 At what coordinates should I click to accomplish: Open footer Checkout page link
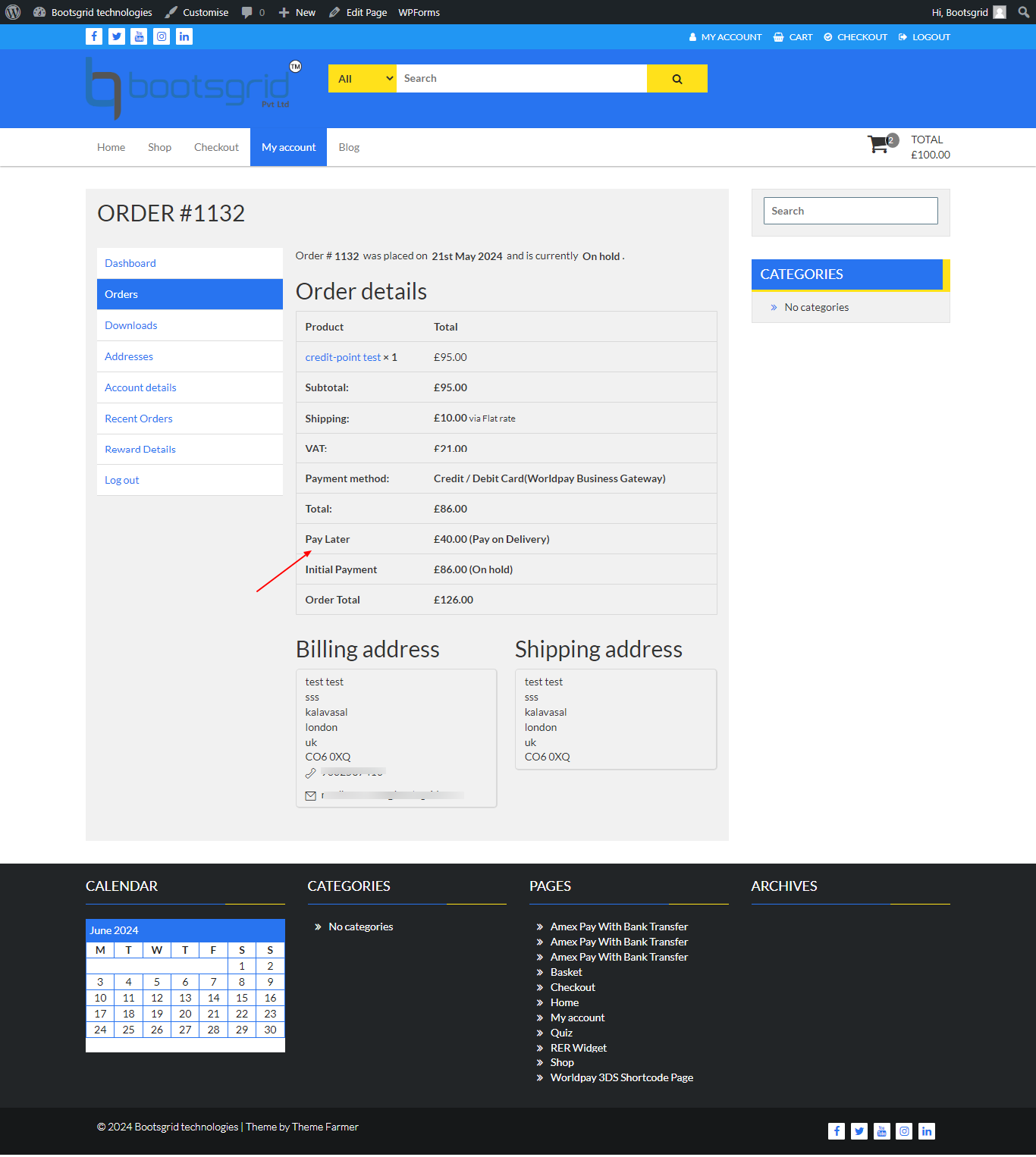pyautogui.click(x=573, y=987)
